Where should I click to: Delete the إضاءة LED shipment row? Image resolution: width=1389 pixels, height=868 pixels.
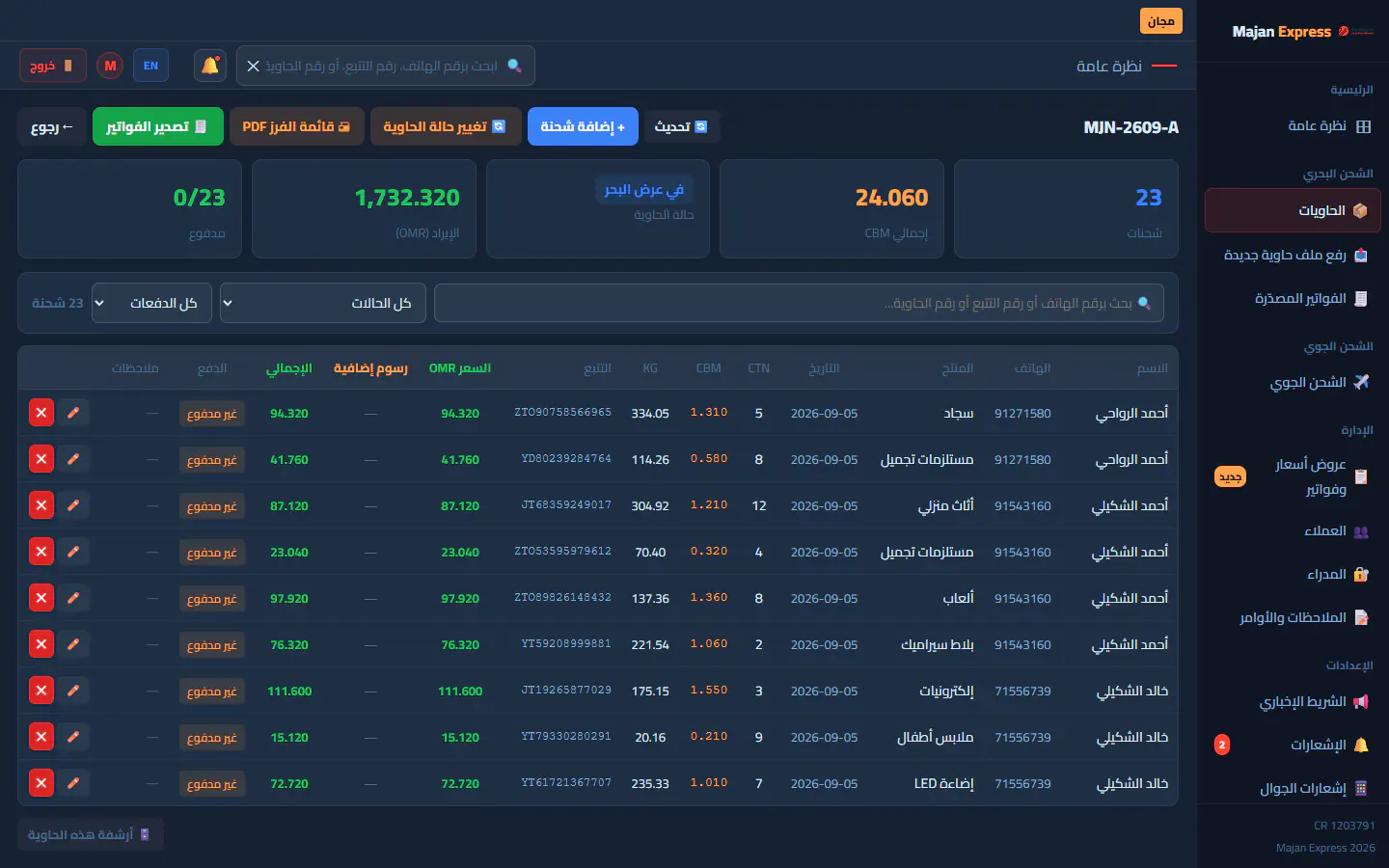pos(41,783)
